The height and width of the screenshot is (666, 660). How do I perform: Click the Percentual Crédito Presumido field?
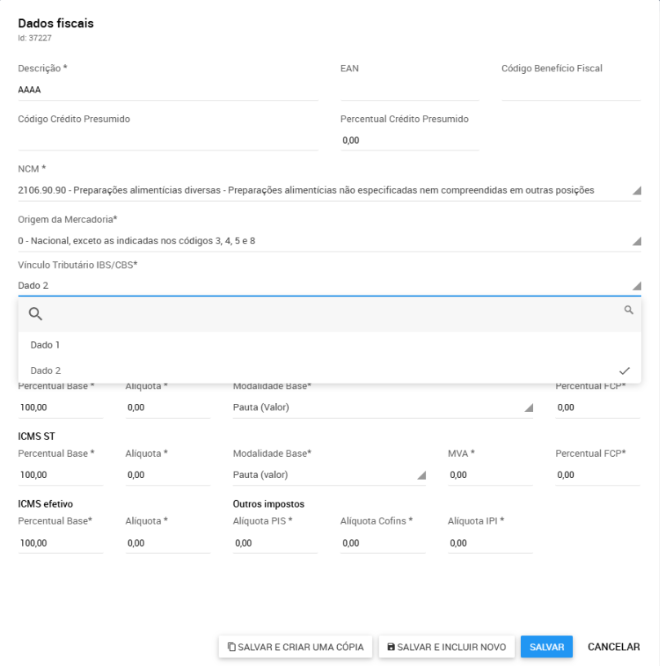point(409,141)
